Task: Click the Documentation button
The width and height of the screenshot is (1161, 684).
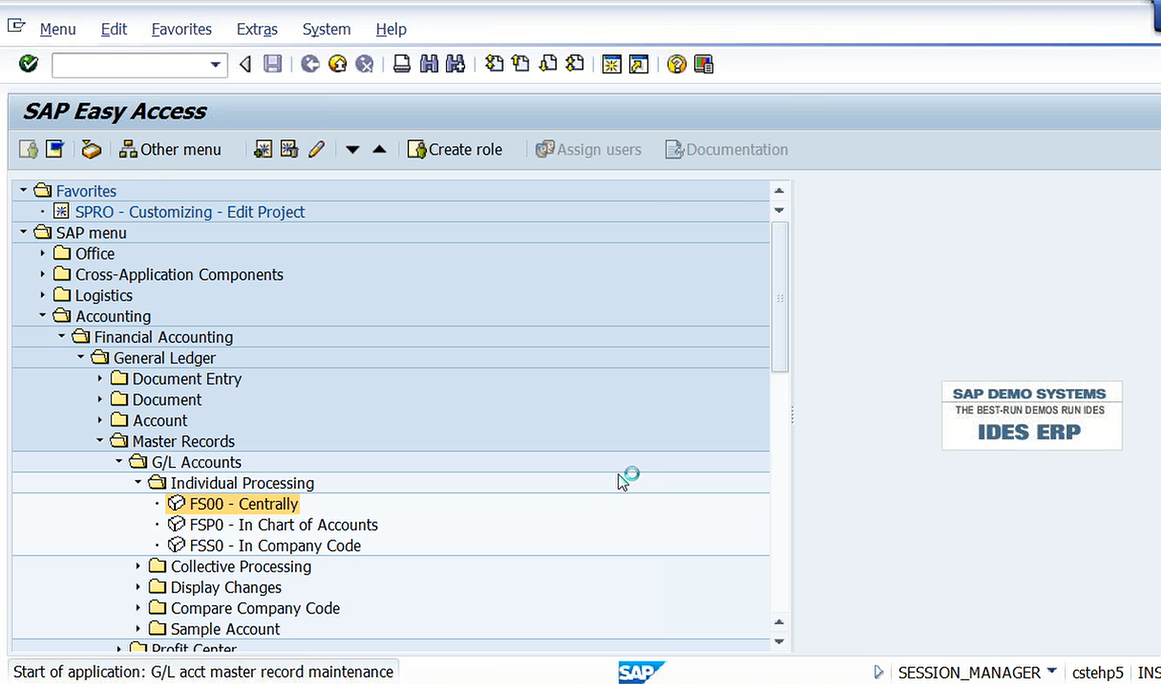Action: [x=726, y=149]
